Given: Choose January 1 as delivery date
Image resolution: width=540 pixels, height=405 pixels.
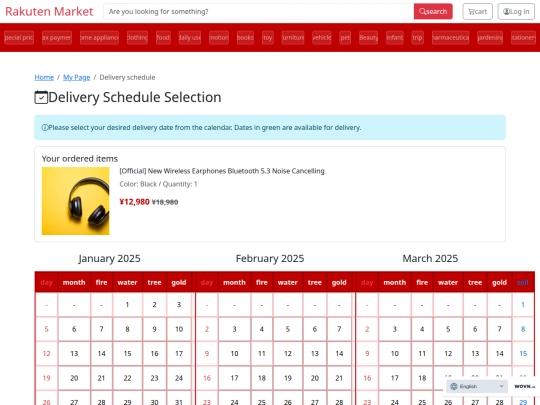Looking at the screenshot, I should tap(127, 305).
